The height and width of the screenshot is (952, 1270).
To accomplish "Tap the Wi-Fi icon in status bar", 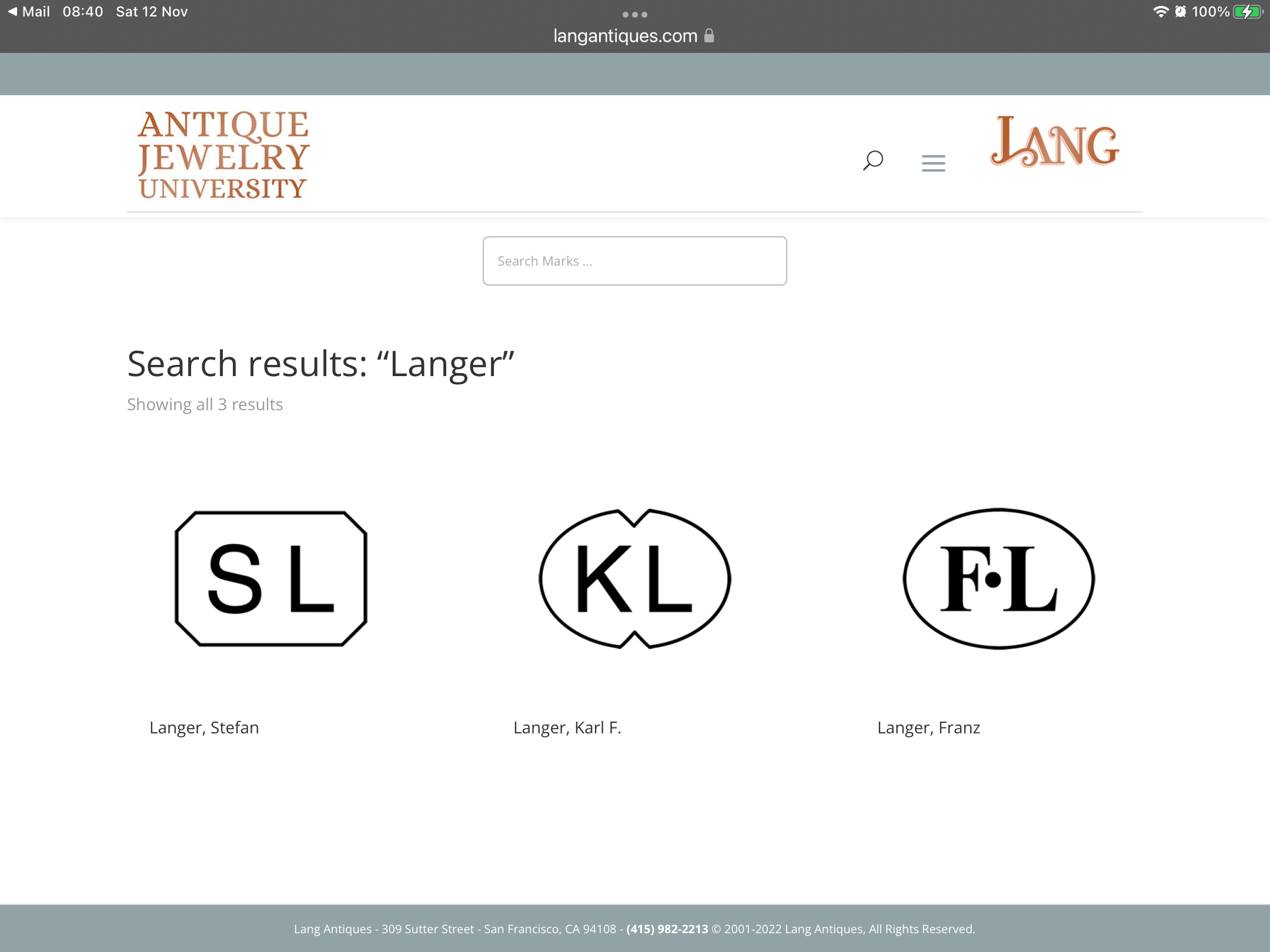I will click(x=1160, y=12).
